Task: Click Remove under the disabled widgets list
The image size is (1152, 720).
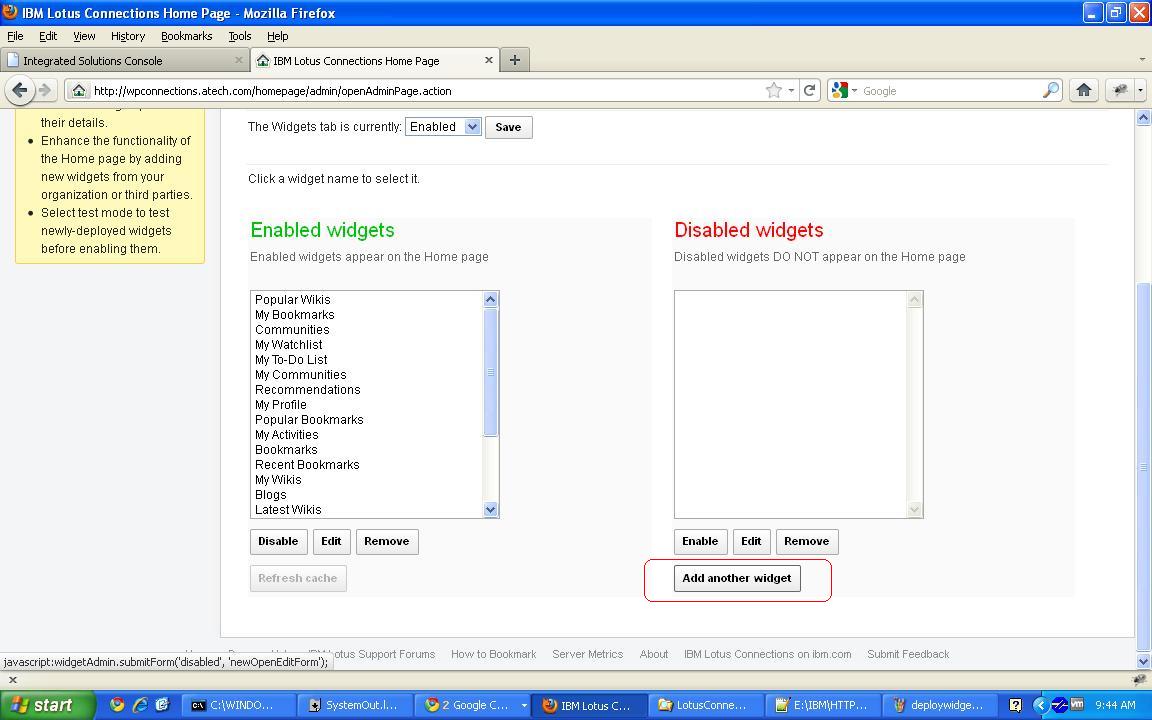Action: coord(807,541)
